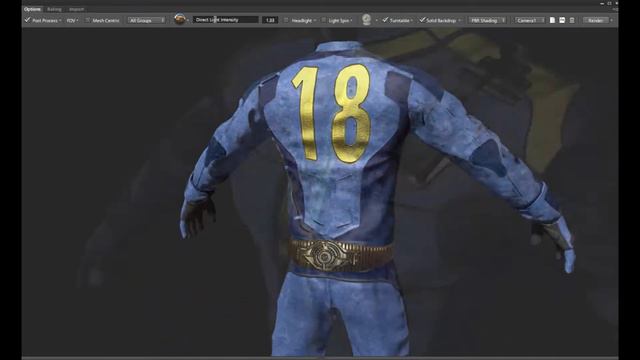Toggle the Post Process checkbox
Viewport: 640px width, 360px height.
coord(27,20)
